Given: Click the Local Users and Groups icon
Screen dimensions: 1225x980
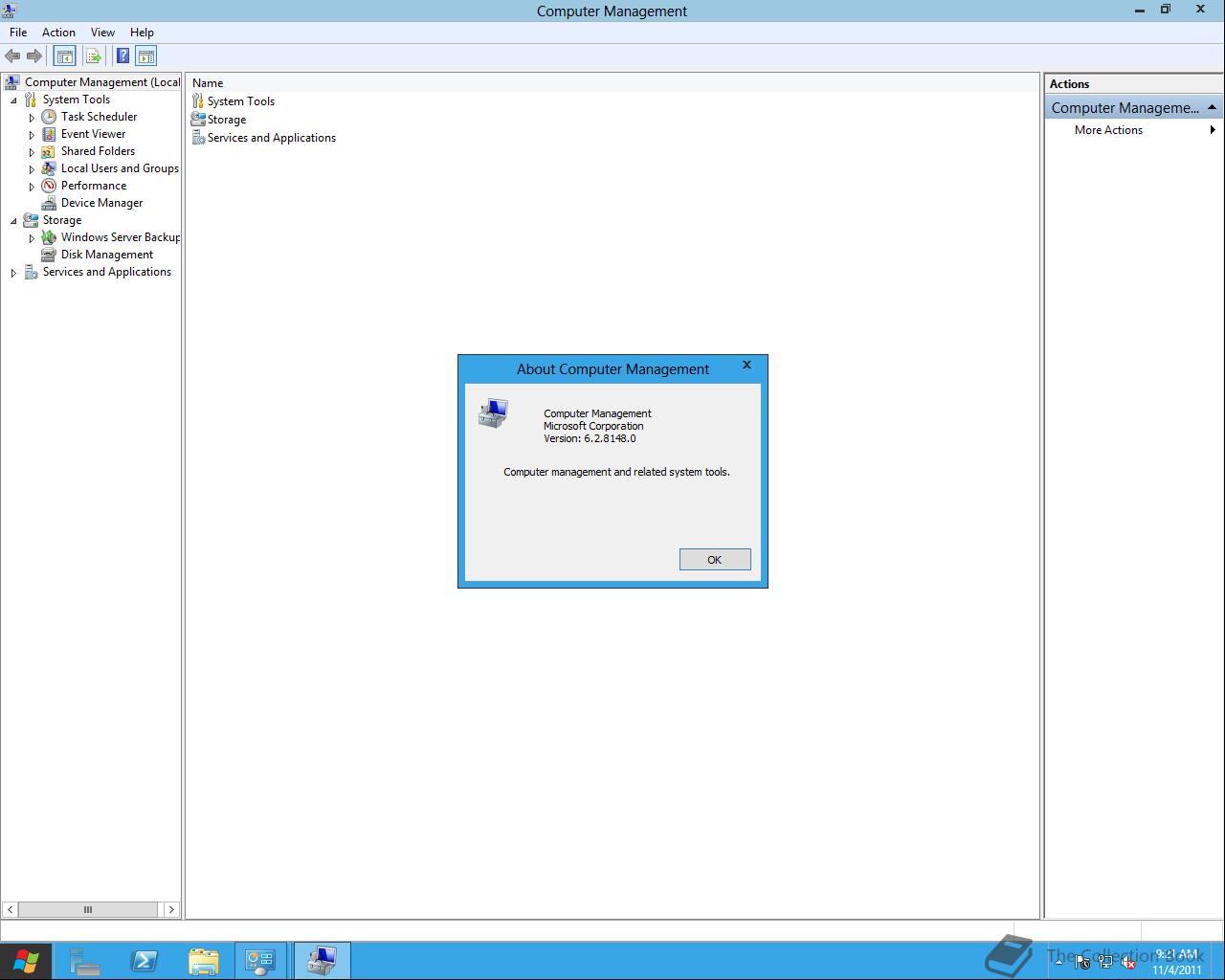Looking at the screenshot, I should pyautogui.click(x=49, y=168).
